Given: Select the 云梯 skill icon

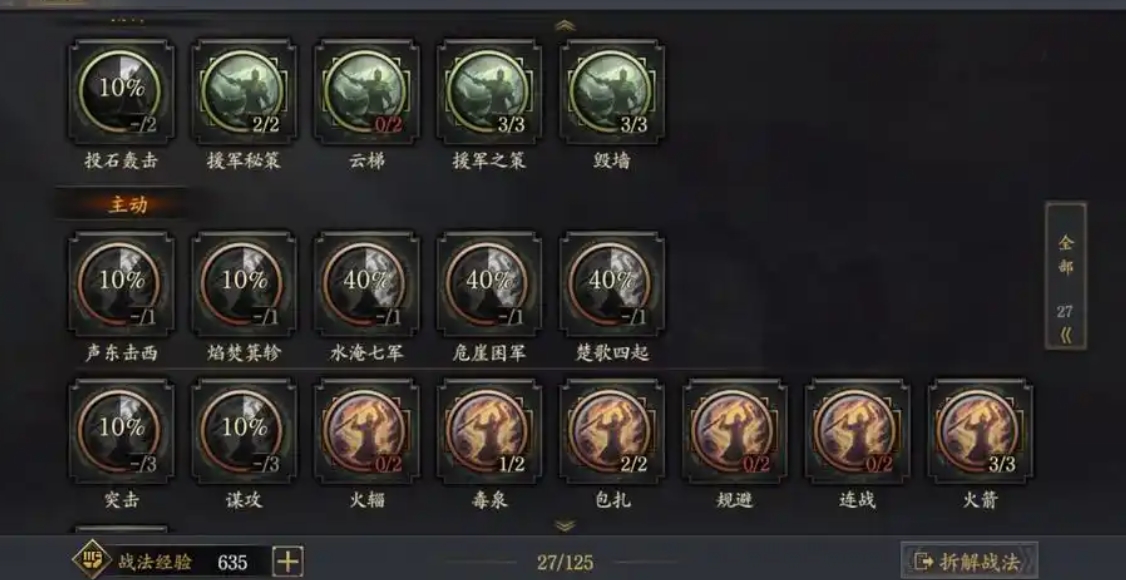Looking at the screenshot, I should click(366, 92).
